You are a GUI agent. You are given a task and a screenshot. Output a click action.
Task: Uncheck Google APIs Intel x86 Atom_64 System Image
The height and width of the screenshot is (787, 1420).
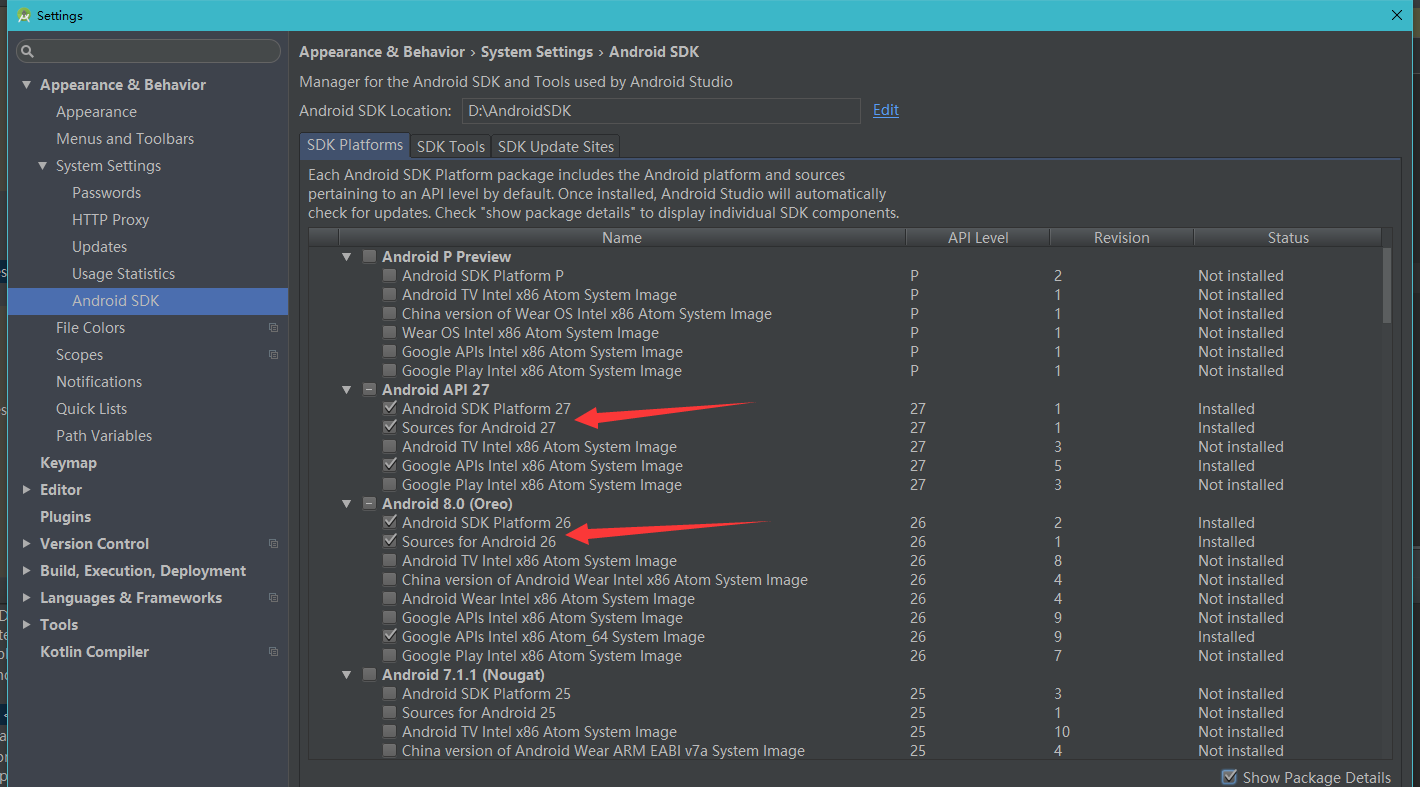[389, 637]
